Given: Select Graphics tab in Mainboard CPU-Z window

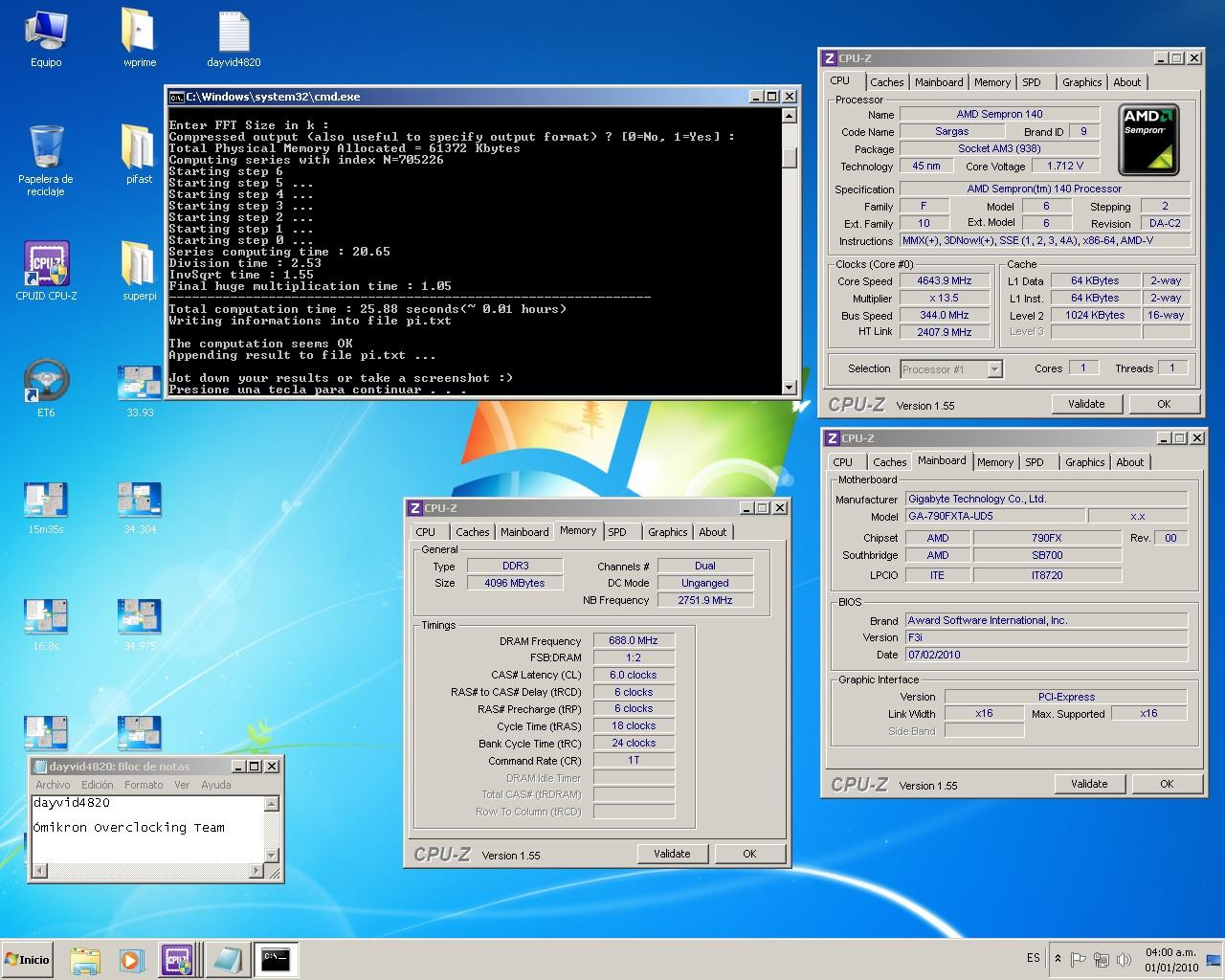Looking at the screenshot, I should 1085,462.
